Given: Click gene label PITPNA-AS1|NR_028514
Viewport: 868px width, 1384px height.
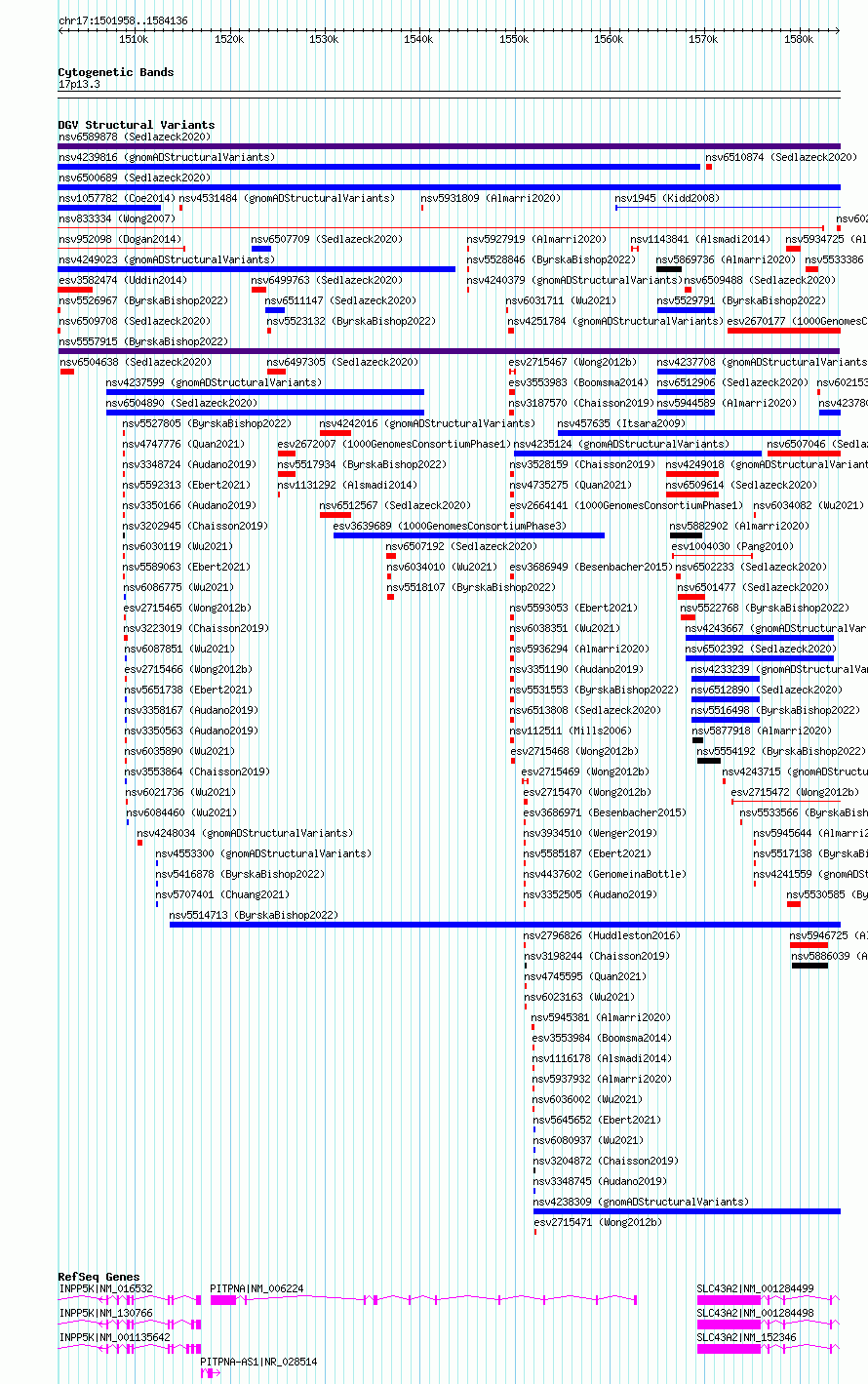Looking at the screenshot, I should (258, 1362).
